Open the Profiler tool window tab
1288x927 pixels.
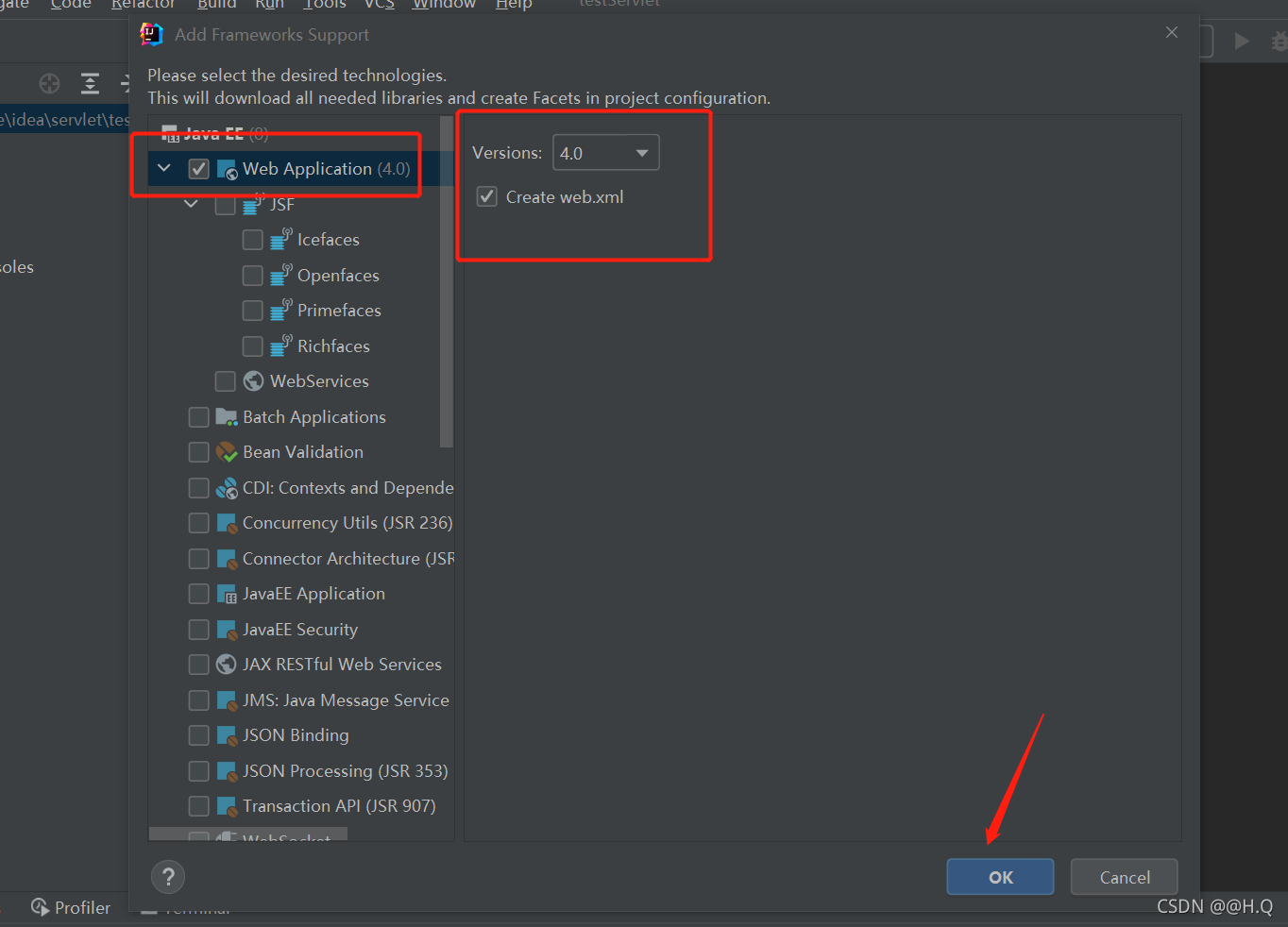(71, 907)
